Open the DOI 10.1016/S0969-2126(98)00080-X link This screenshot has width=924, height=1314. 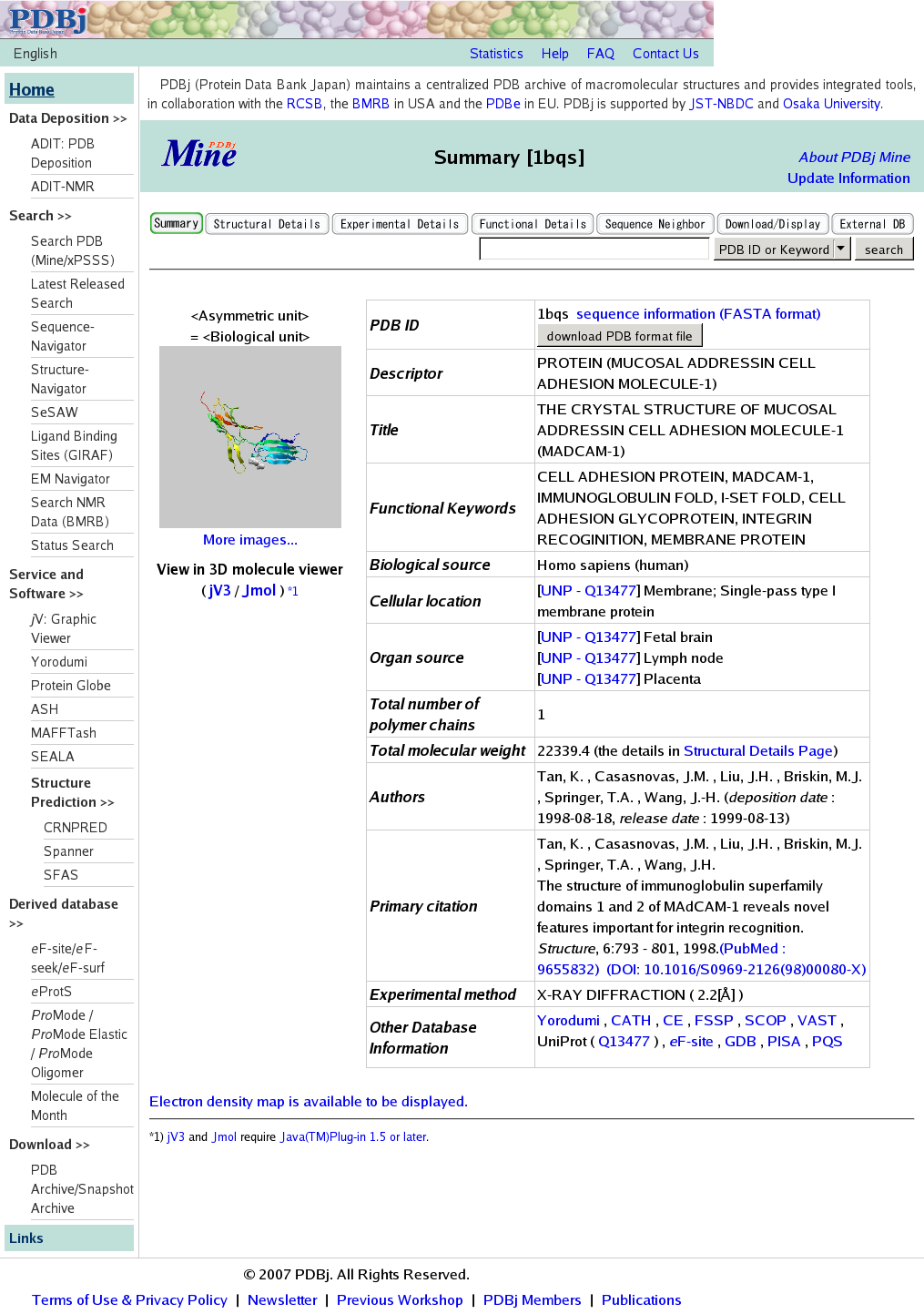pos(736,969)
